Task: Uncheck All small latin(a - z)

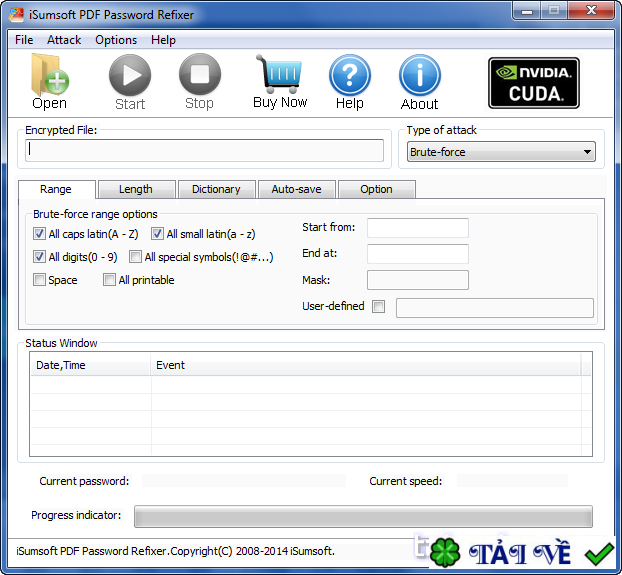Action: coord(157,234)
